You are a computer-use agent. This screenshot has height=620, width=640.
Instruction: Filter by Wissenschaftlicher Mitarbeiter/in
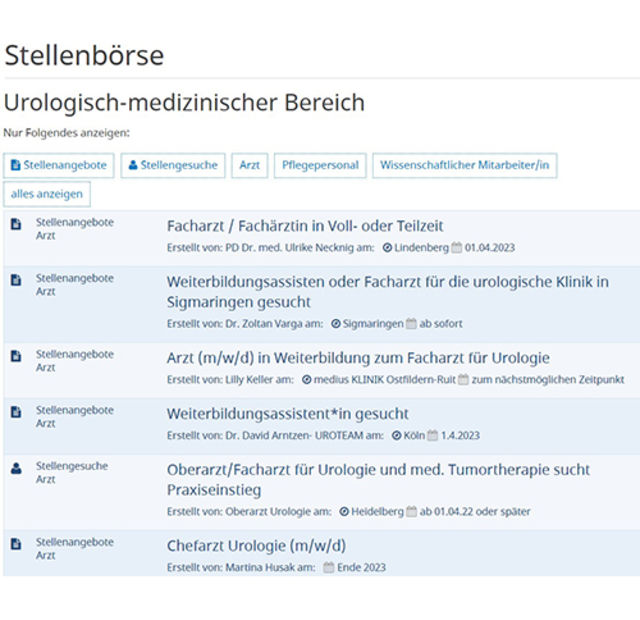pos(465,165)
